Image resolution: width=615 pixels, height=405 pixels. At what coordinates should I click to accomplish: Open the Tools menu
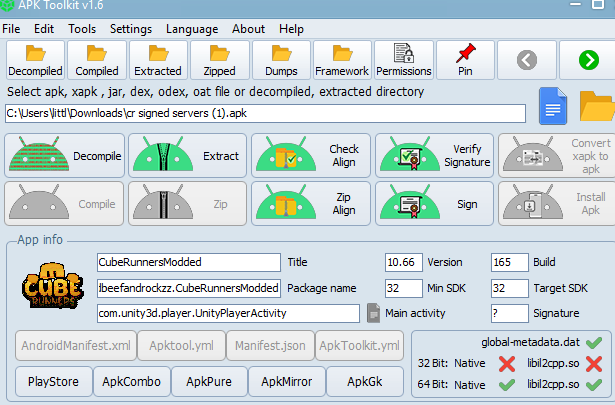pos(82,29)
